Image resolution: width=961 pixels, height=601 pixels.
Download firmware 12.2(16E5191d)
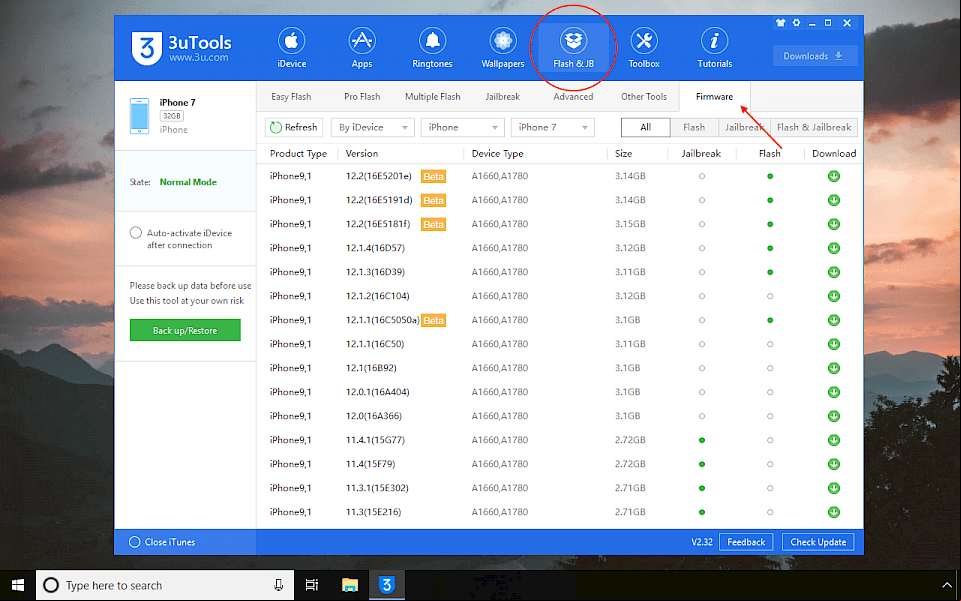click(x=834, y=200)
